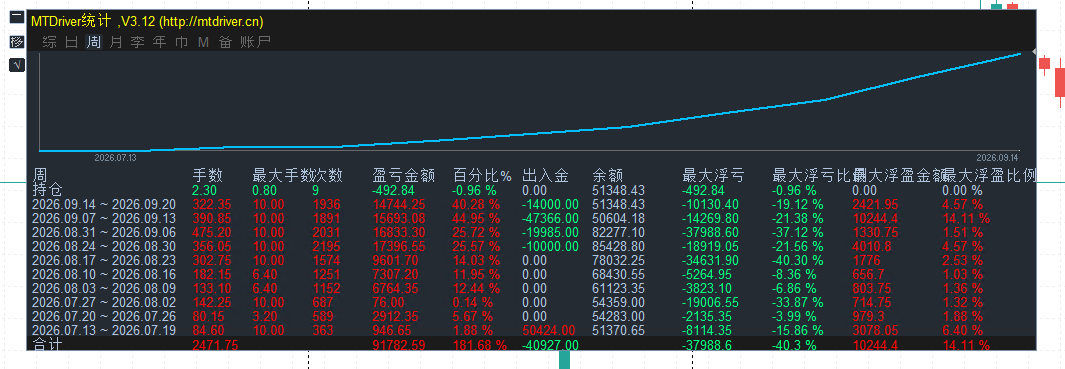Open the 月 monthly tab
The image size is (1065, 369).
[x=116, y=42]
